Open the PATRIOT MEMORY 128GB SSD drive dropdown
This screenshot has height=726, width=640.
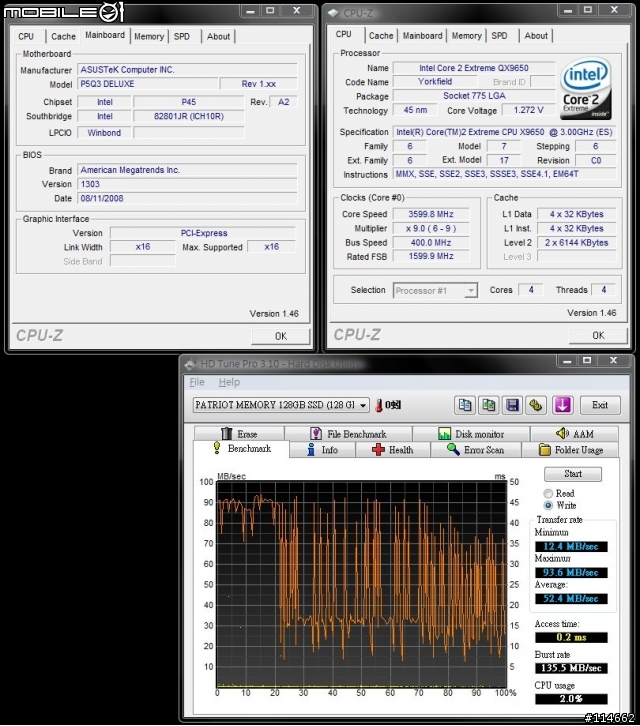click(x=281, y=405)
